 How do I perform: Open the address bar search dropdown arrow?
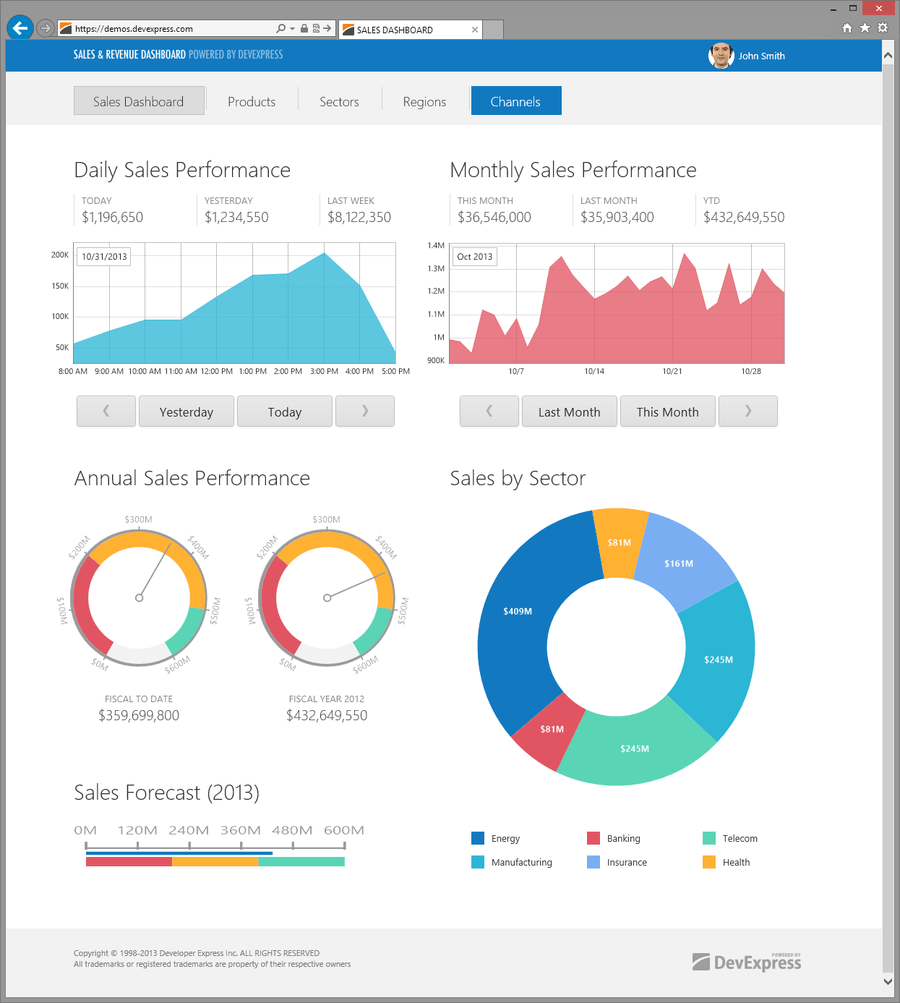click(291, 30)
